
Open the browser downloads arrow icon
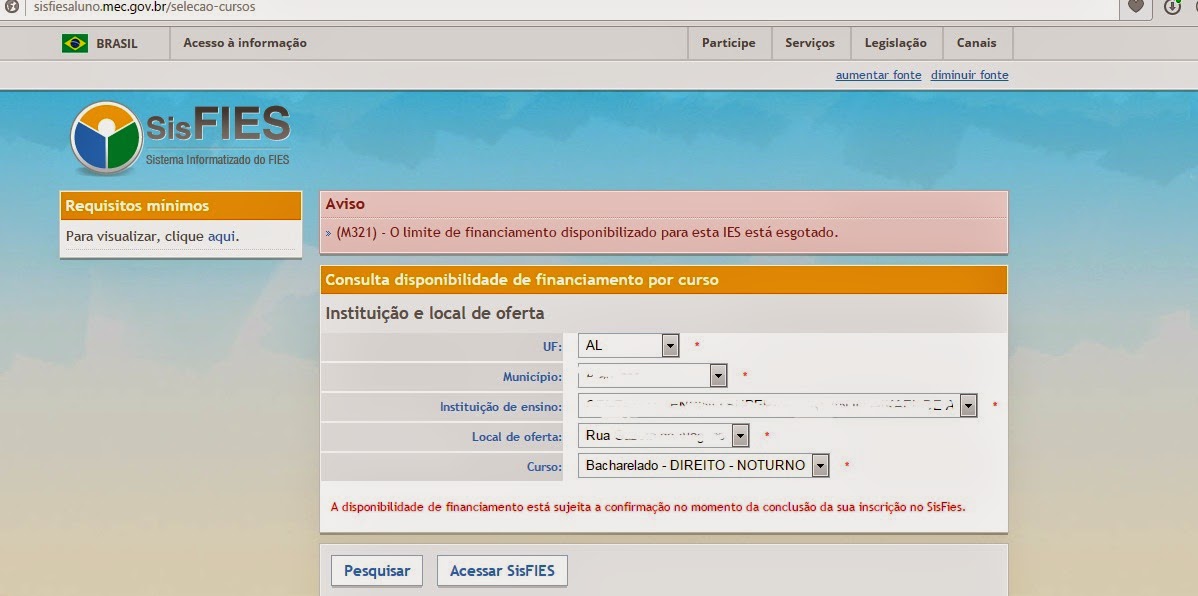[1172, 7]
